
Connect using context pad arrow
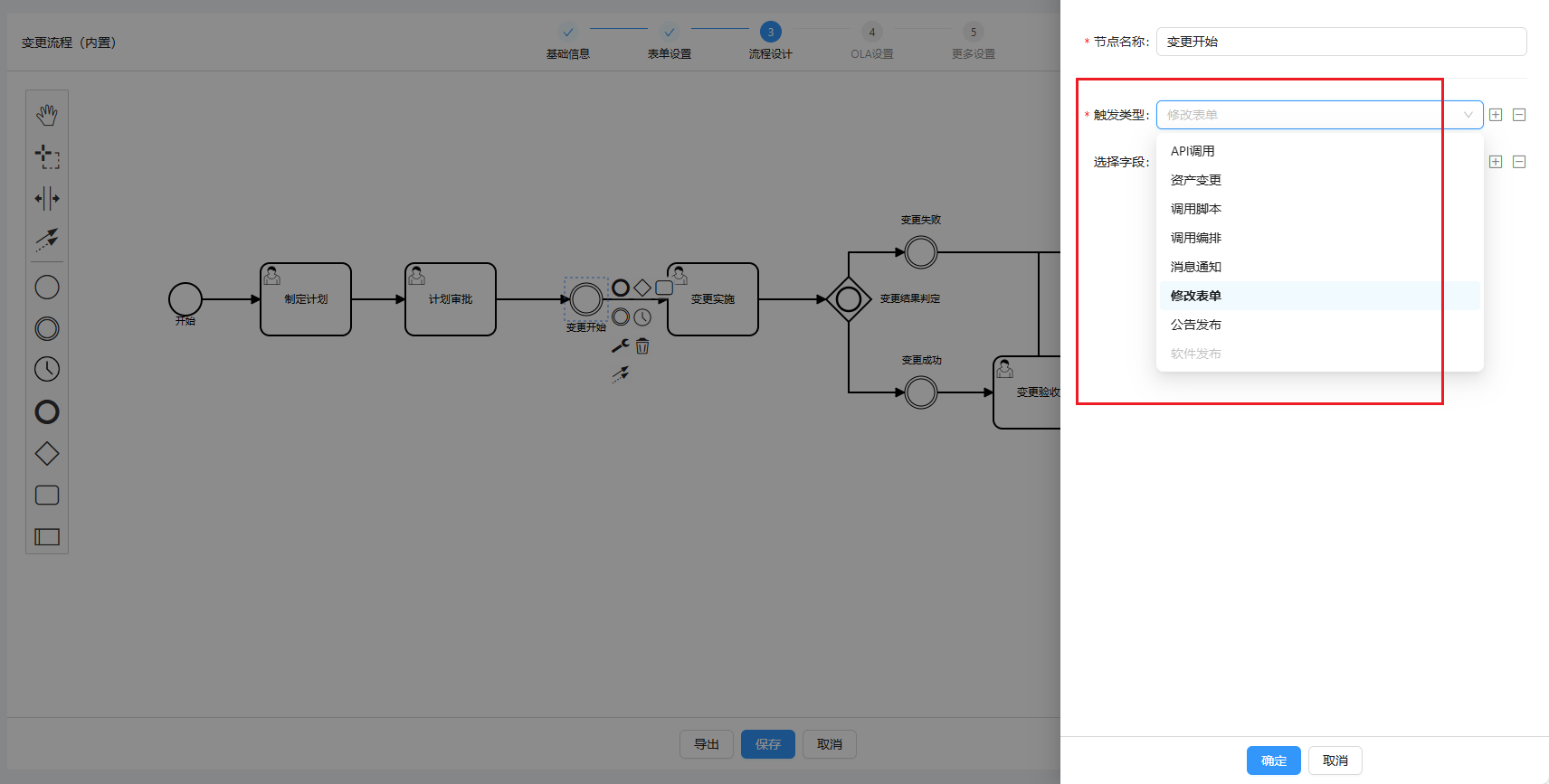621,374
